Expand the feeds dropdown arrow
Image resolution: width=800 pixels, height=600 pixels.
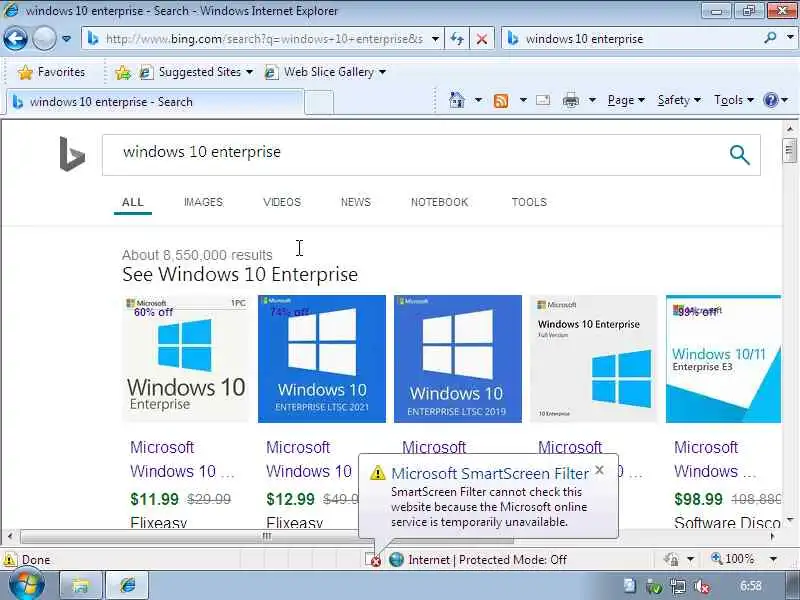point(523,100)
